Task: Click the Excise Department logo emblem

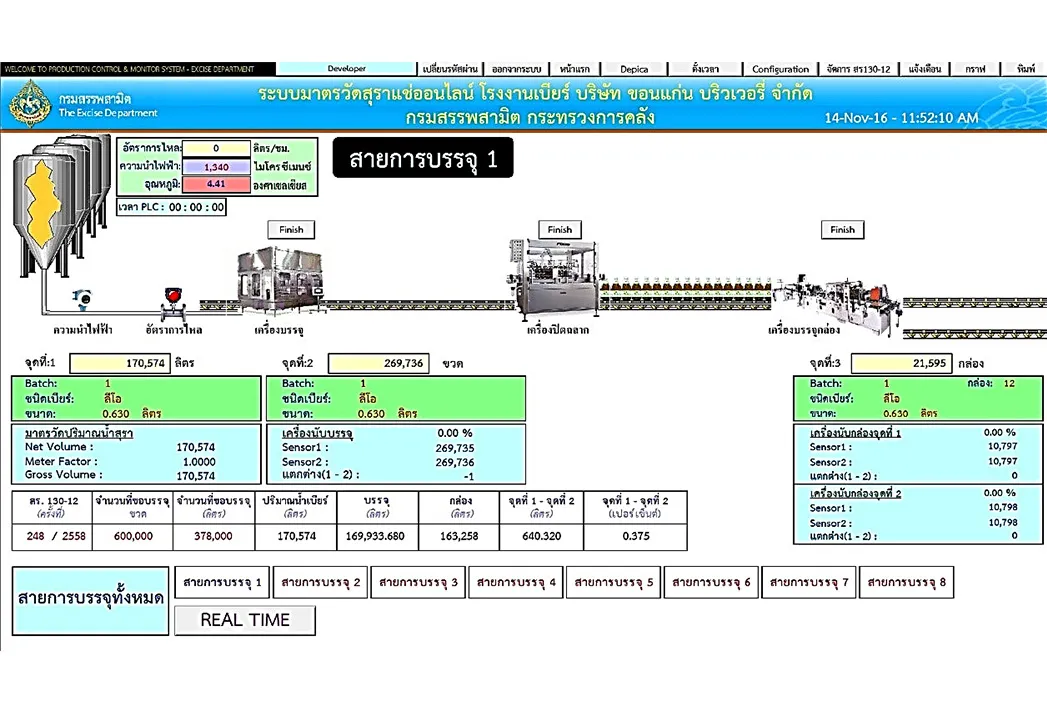Action: pos(30,104)
